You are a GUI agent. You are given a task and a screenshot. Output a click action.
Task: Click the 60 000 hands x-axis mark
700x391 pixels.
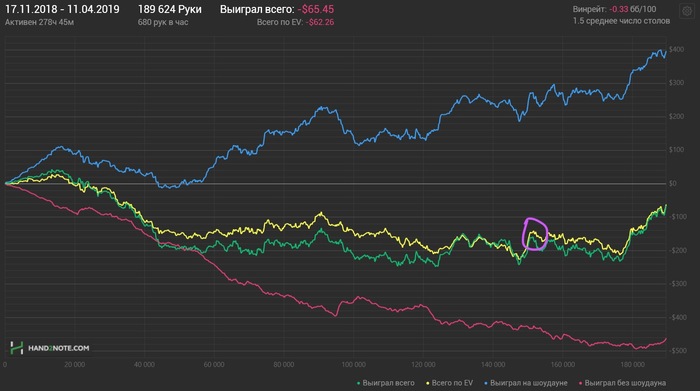click(214, 365)
